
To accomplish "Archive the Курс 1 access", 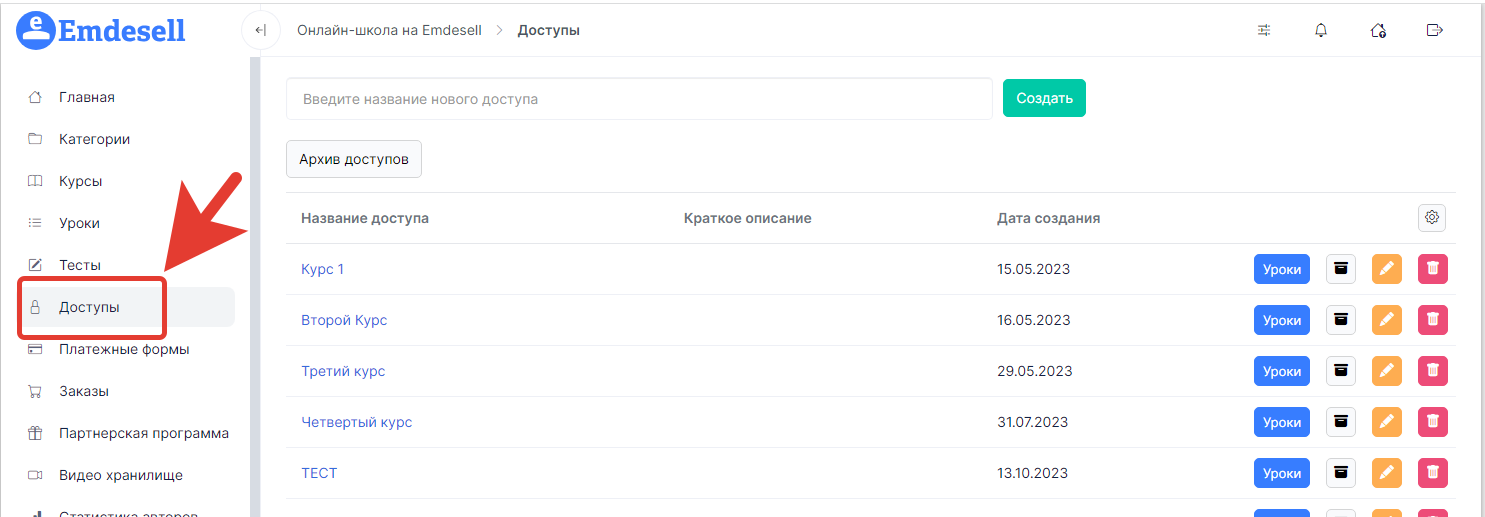I will pos(1341,269).
